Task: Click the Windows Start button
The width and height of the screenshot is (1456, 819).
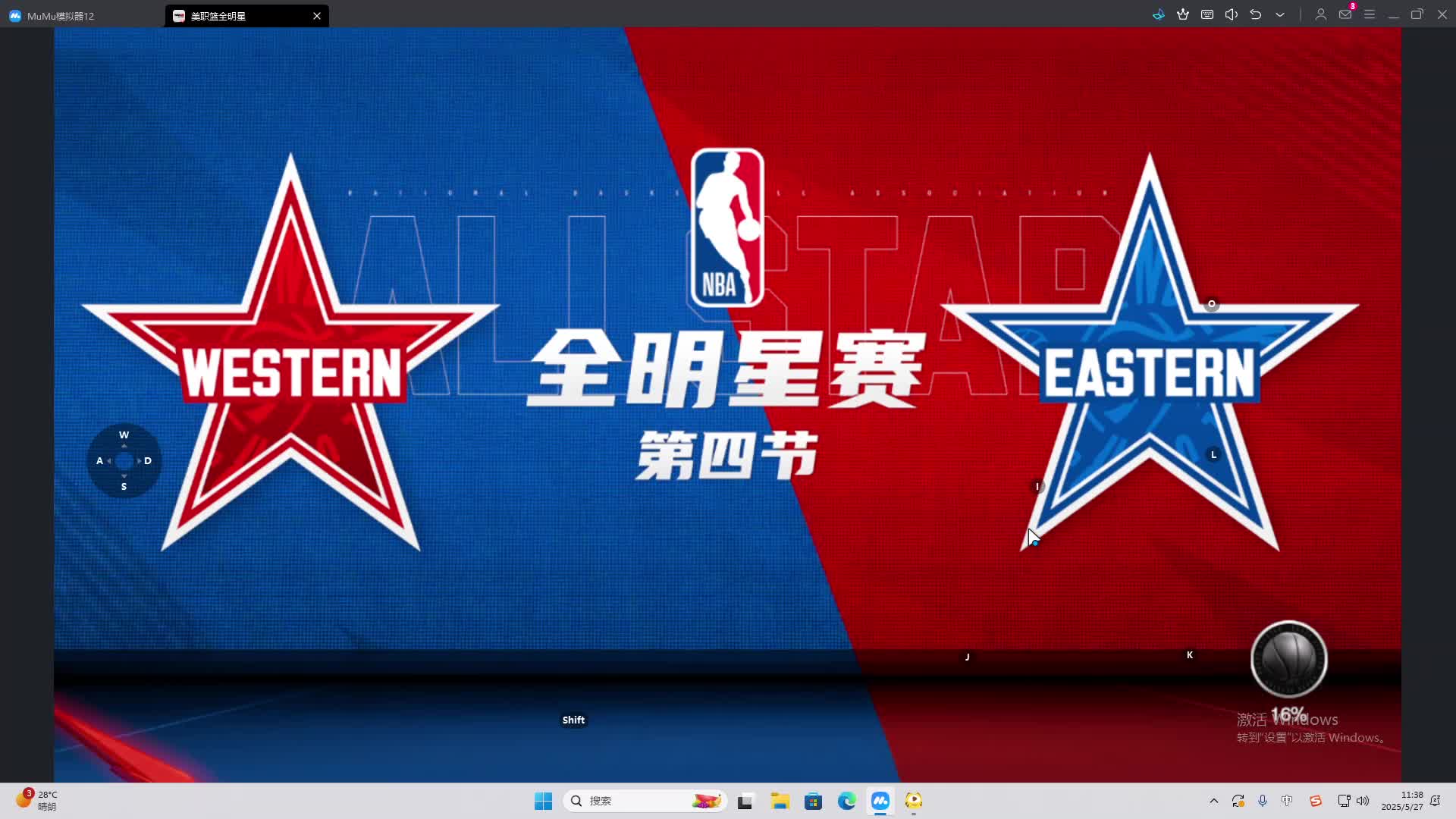Action: [543, 801]
